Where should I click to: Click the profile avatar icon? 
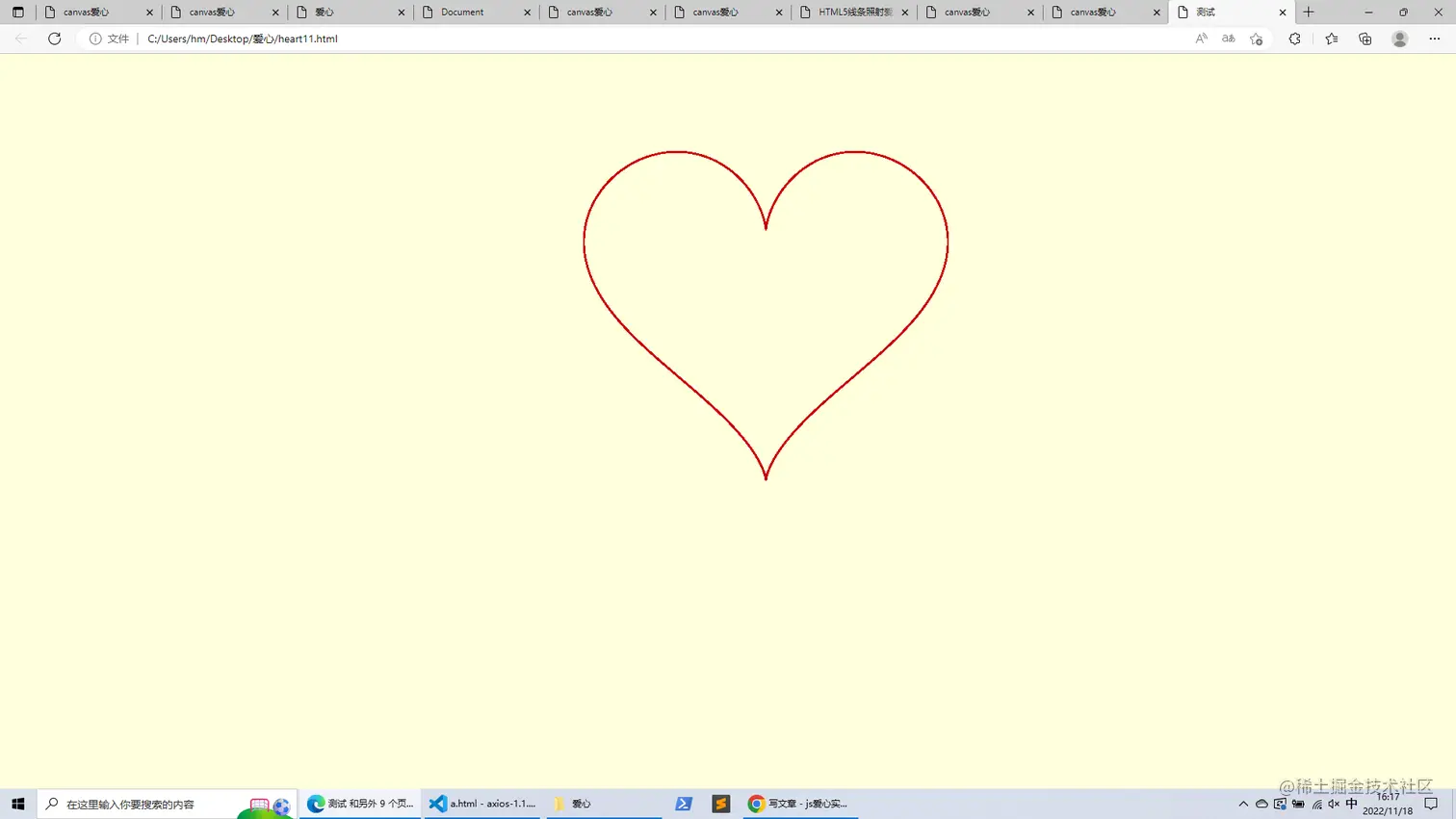pos(1400,38)
